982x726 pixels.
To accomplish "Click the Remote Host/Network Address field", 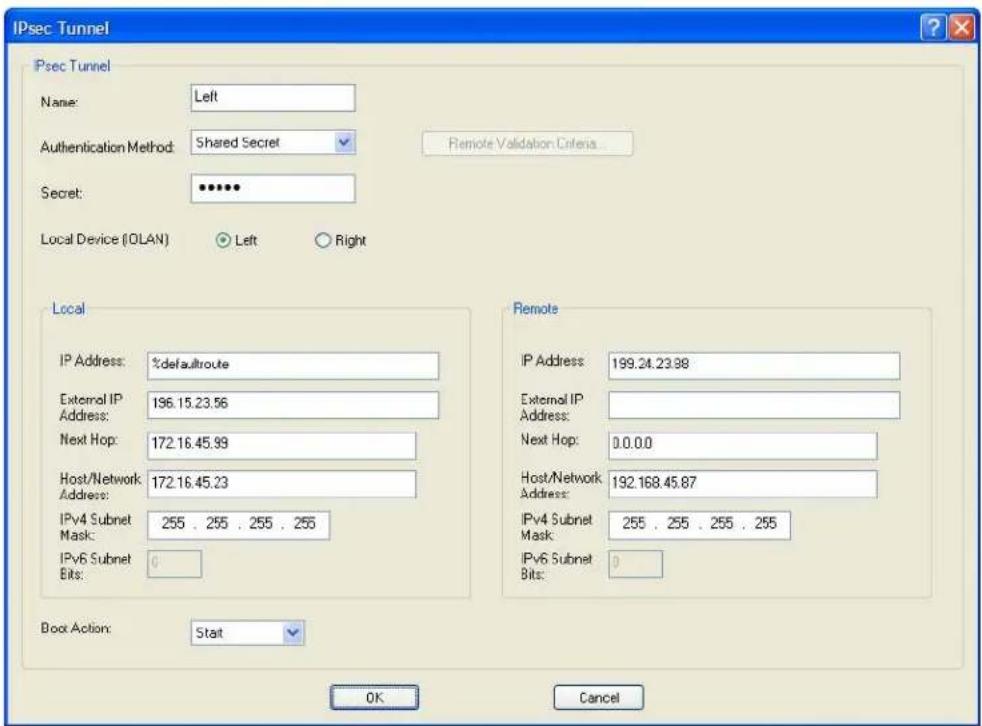I will (743, 484).
